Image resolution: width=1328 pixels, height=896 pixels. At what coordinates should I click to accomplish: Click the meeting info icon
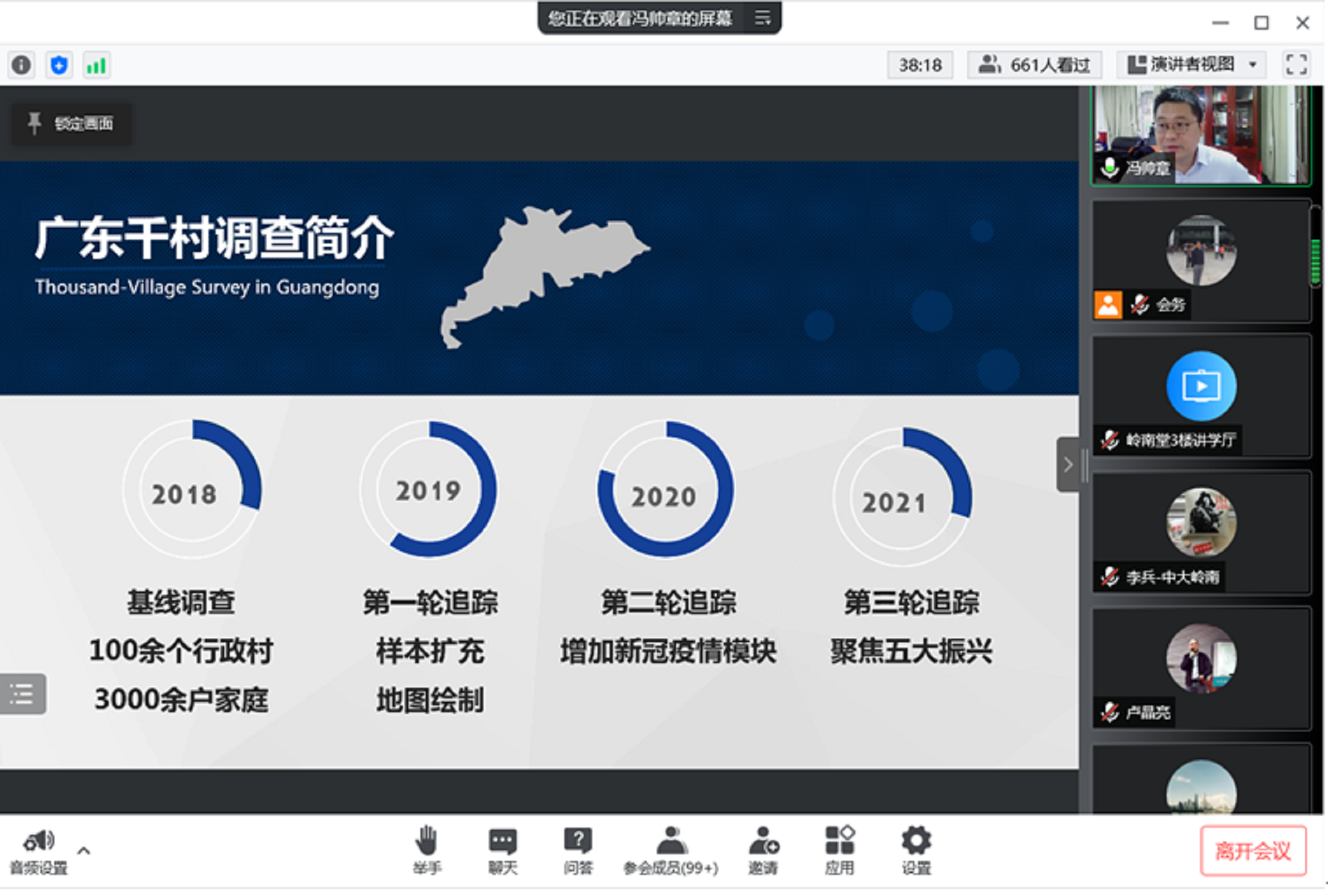click(21, 65)
